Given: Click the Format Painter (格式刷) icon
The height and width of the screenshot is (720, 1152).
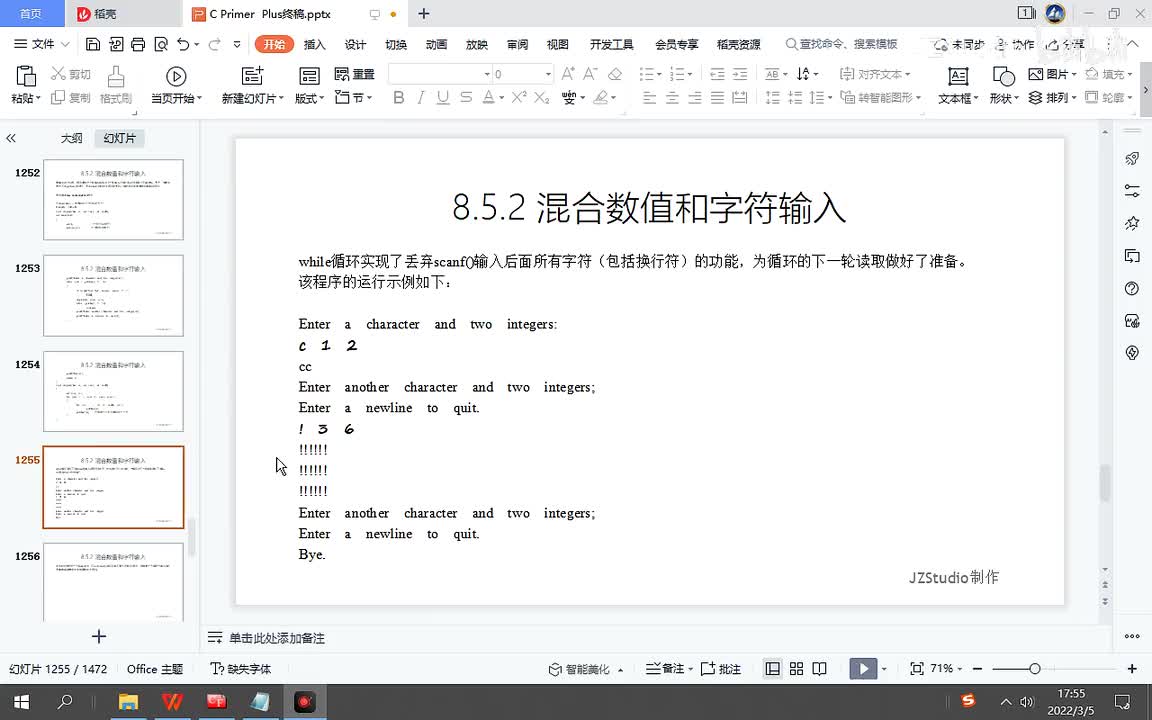Looking at the screenshot, I should (x=115, y=76).
